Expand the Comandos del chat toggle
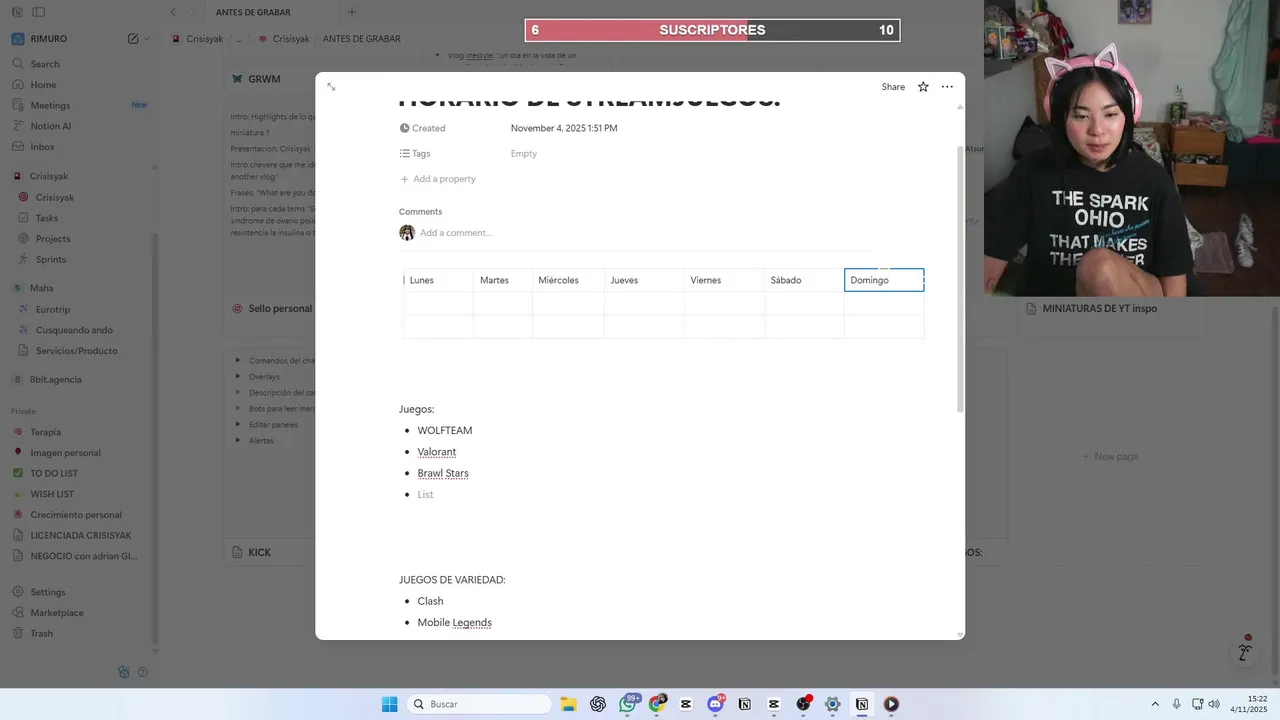Viewport: 1280px width, 720px height. (238, 360)
